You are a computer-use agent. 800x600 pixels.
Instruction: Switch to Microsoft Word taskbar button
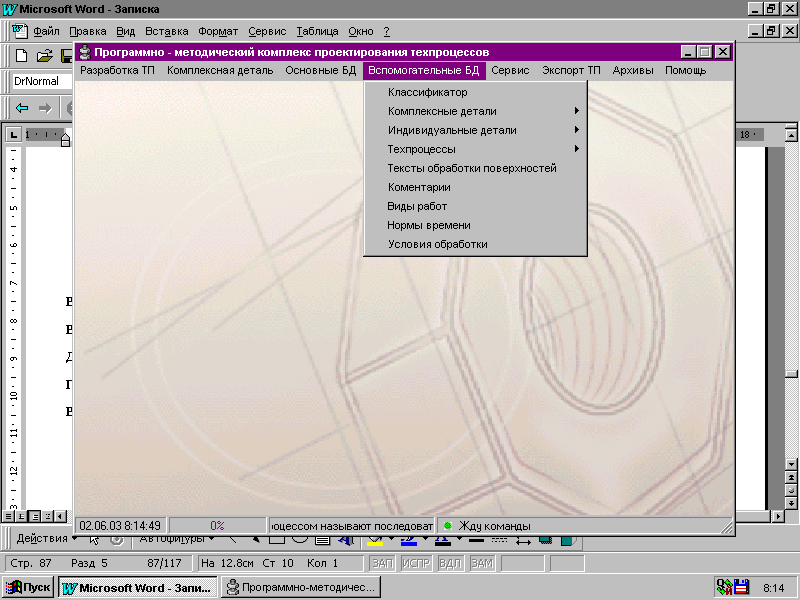[137, 588]
